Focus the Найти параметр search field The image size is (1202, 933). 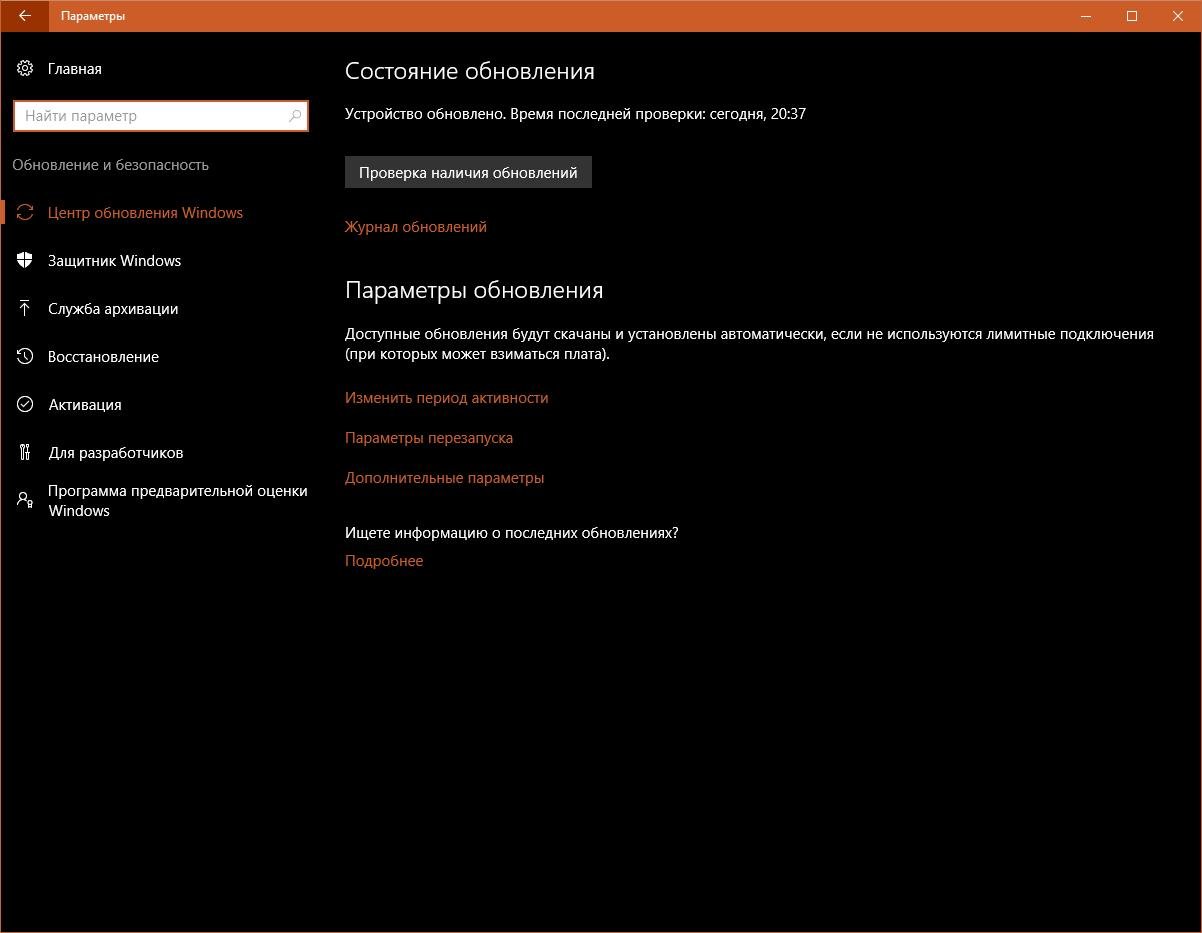click(161, 116)
